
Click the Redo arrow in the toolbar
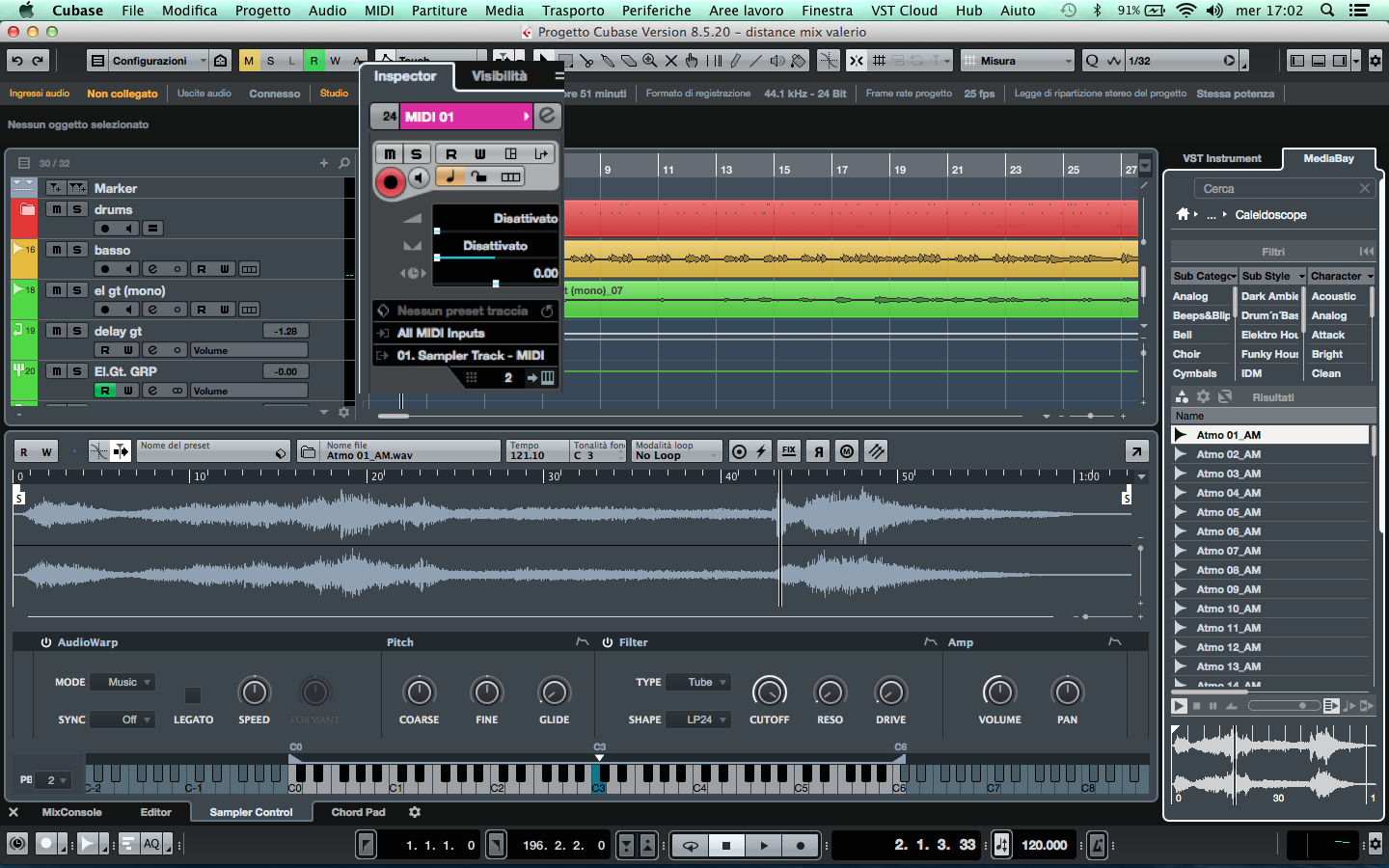coord(39,61)
